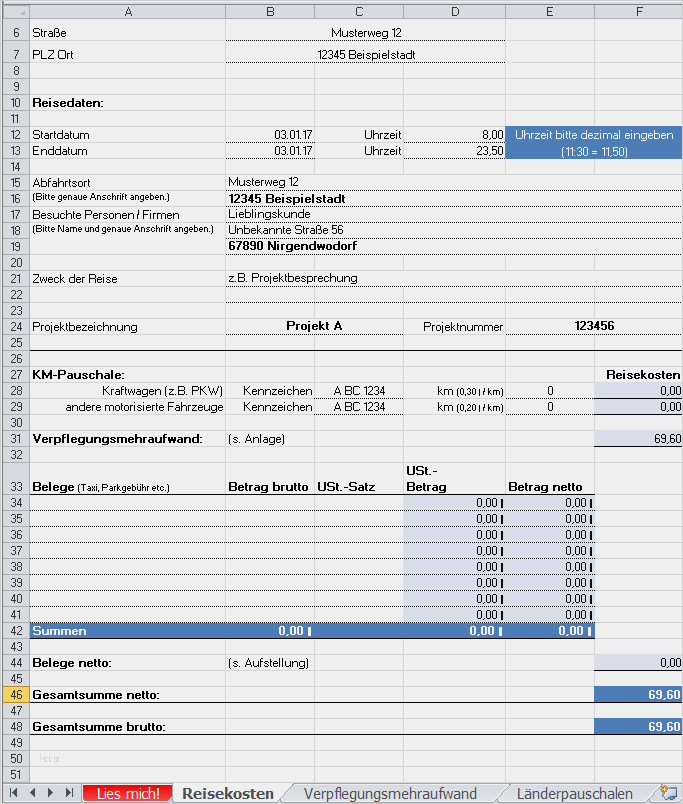Click the highlighted row 46 header
This screenshot has height=804, width=683.
pyautogui.click(x=15, y=694)
